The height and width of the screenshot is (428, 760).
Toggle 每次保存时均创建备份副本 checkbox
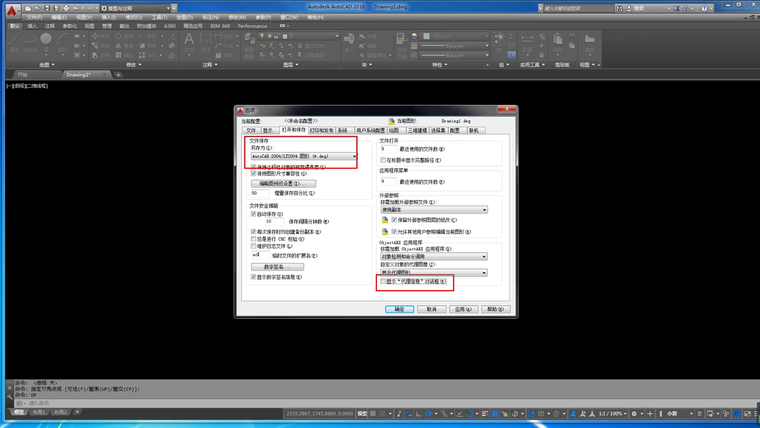[x=254, y=231]
